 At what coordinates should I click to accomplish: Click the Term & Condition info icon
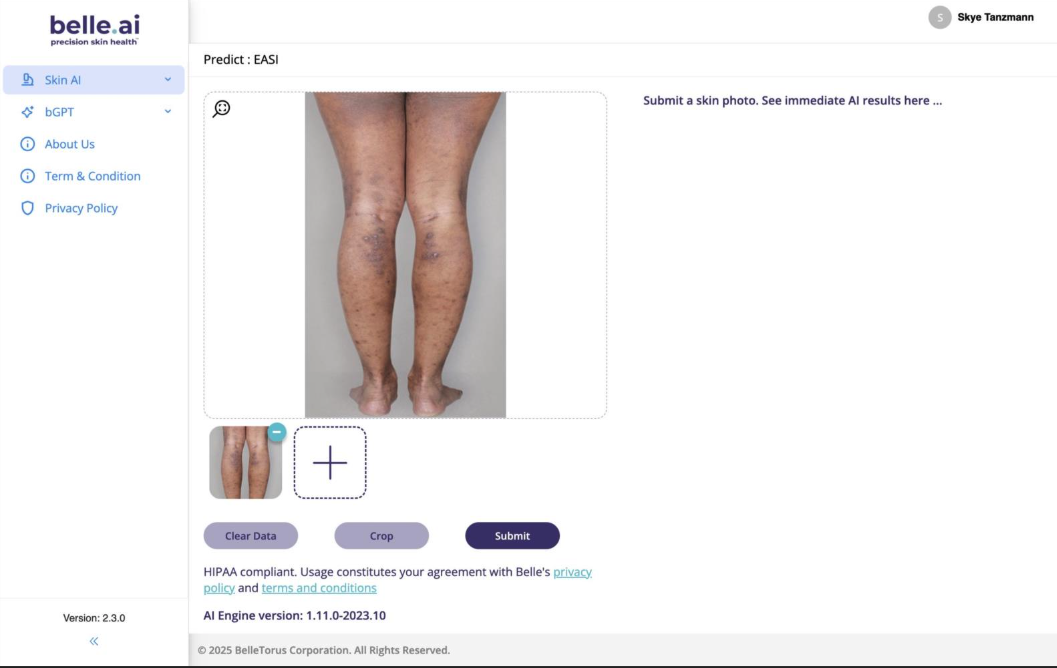click(28, 176)
